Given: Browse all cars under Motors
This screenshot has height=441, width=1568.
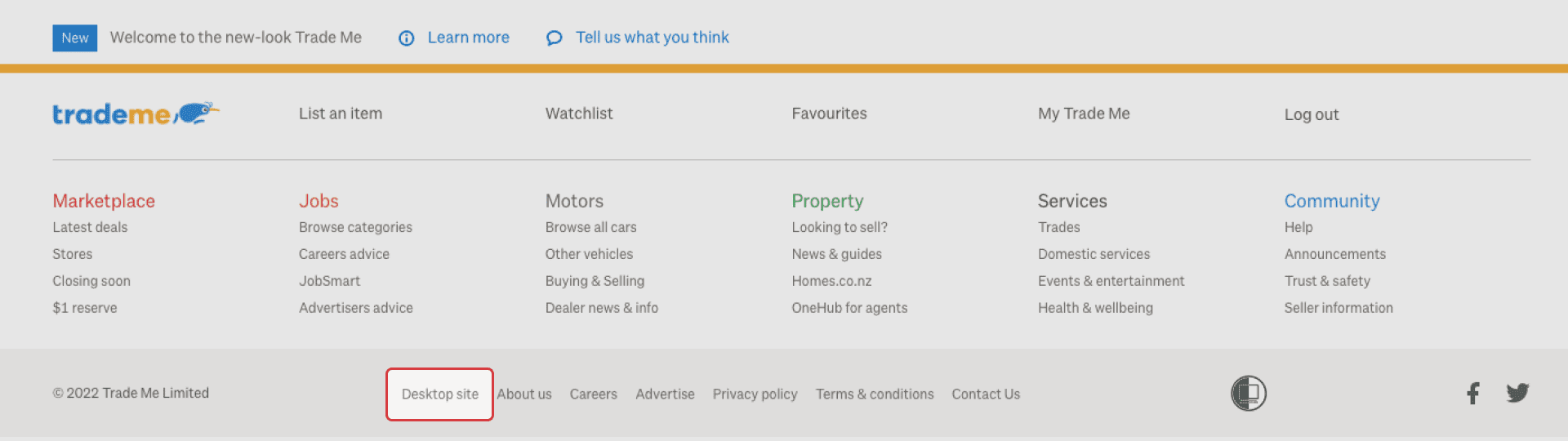Looking at the screenshot, I should 590,228.
